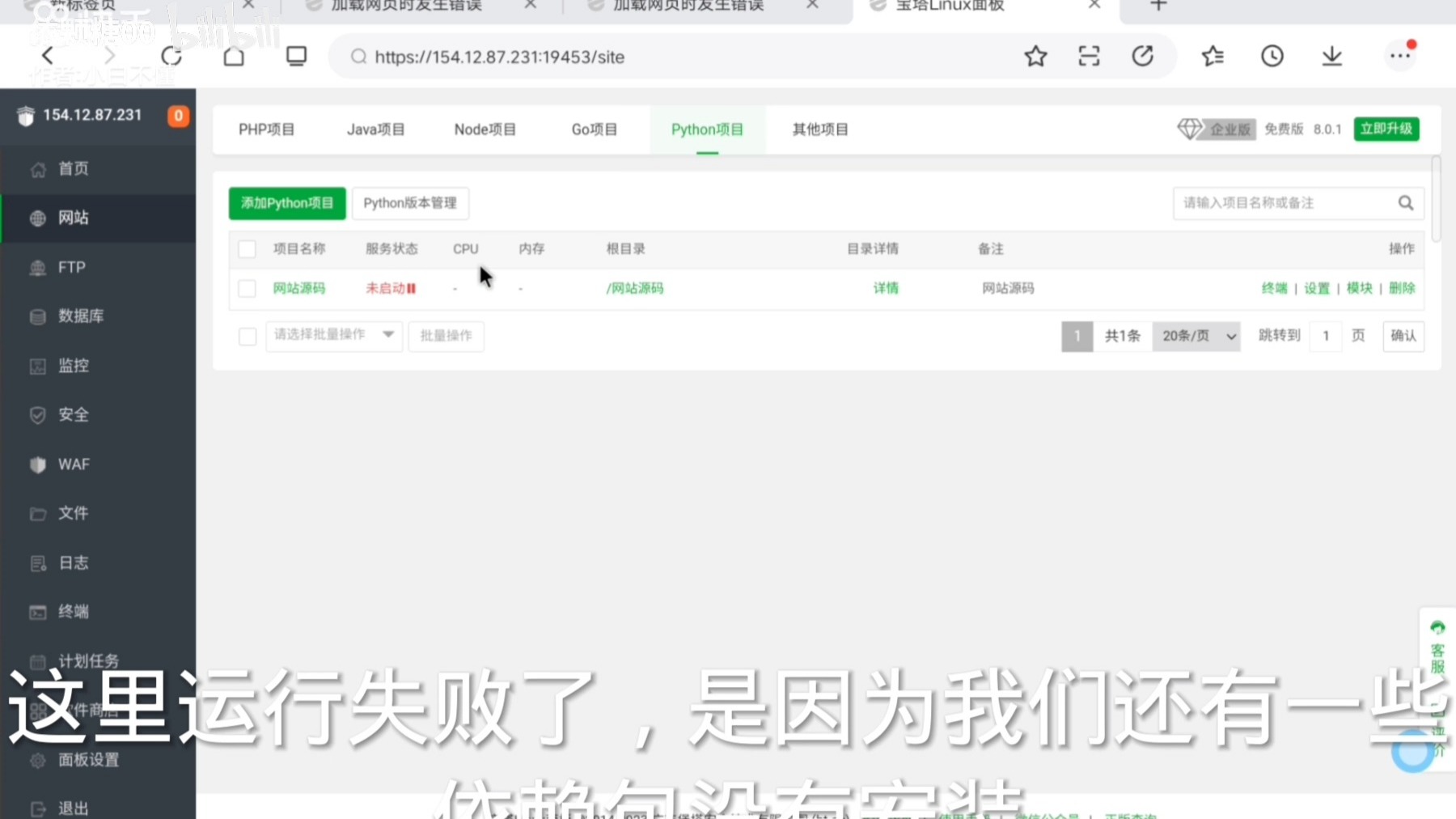Bookmark this page with the star icon
1456x819 pixels.
[1035, 56]
